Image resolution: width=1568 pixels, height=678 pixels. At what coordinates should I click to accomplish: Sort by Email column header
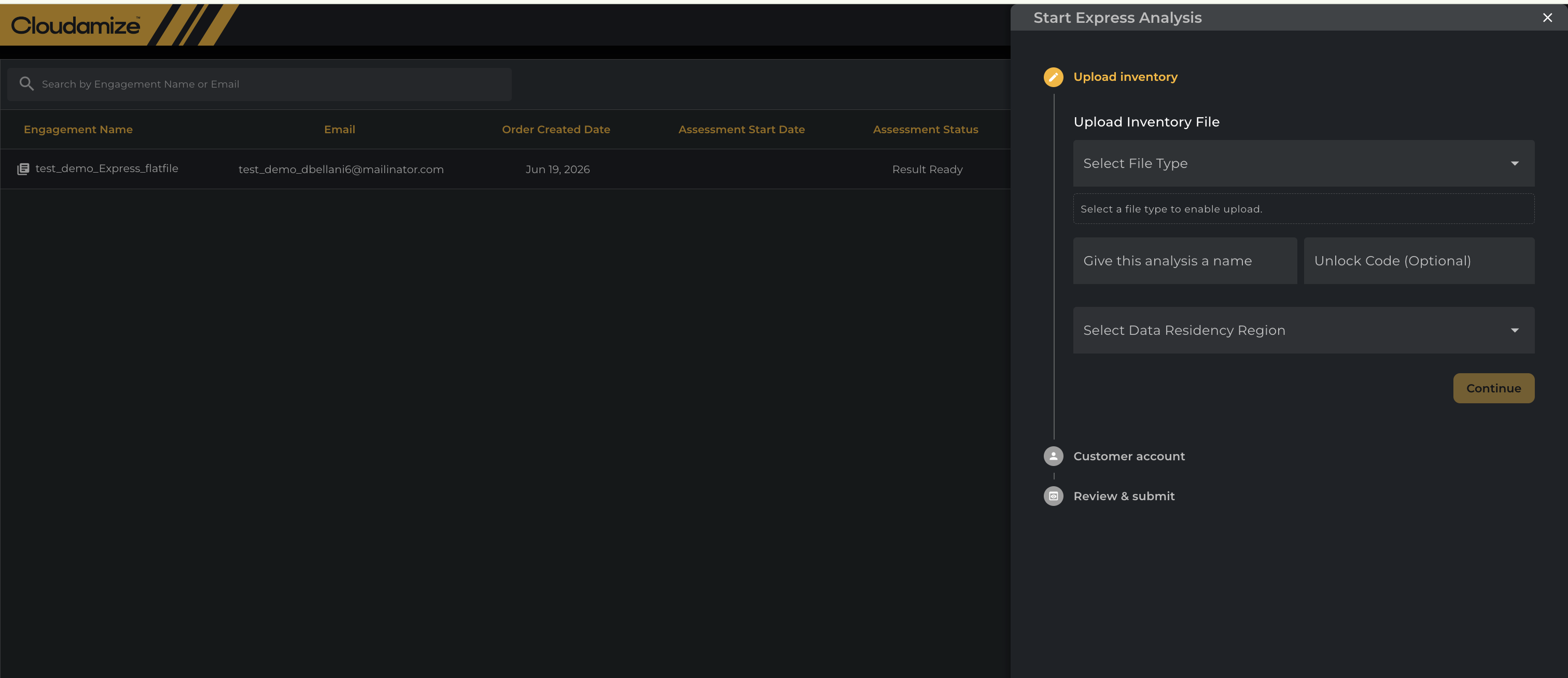340,130
